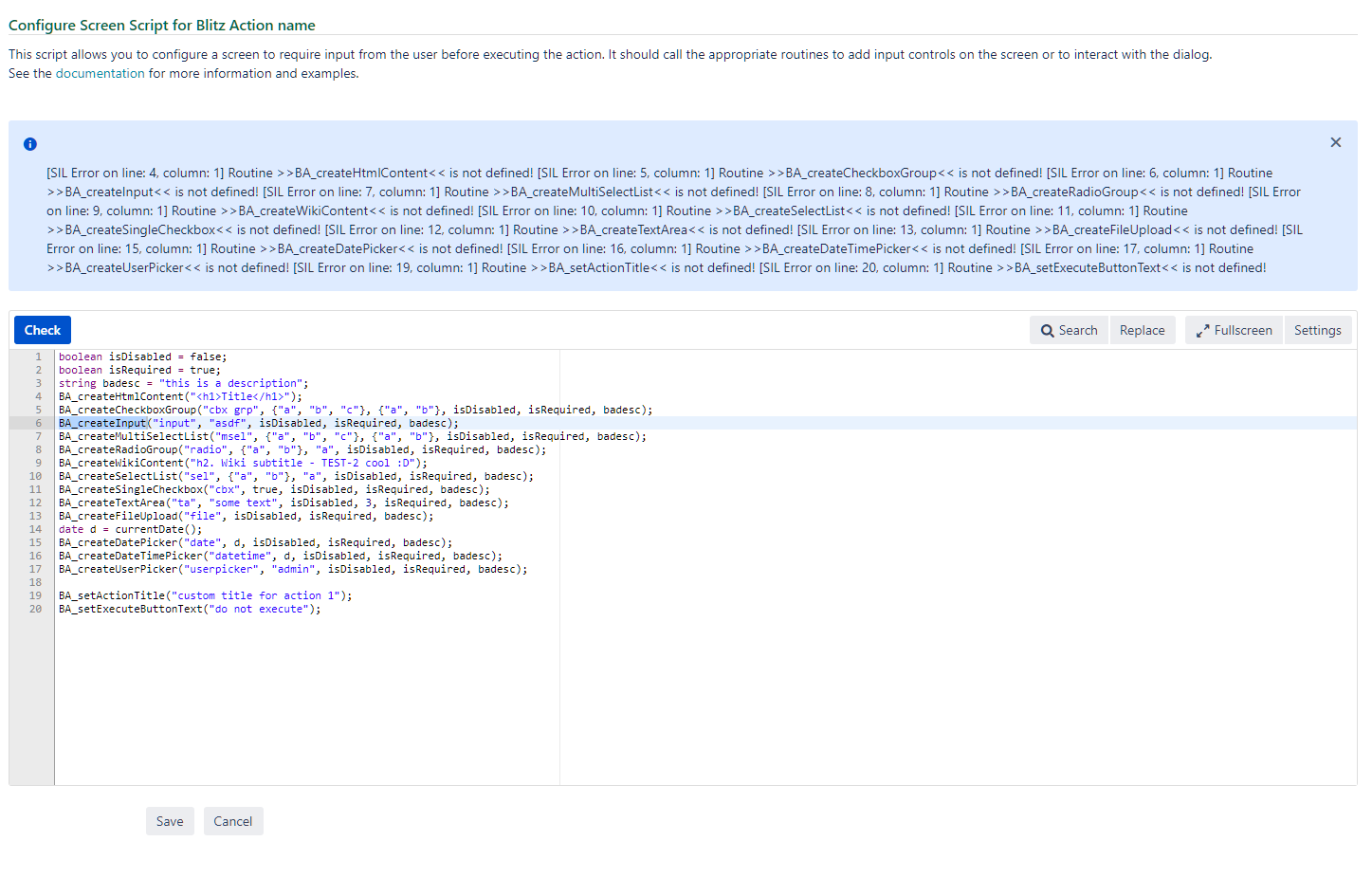Check the script for errors
The height and width of the screenshot is (896, 1372).
43,330
